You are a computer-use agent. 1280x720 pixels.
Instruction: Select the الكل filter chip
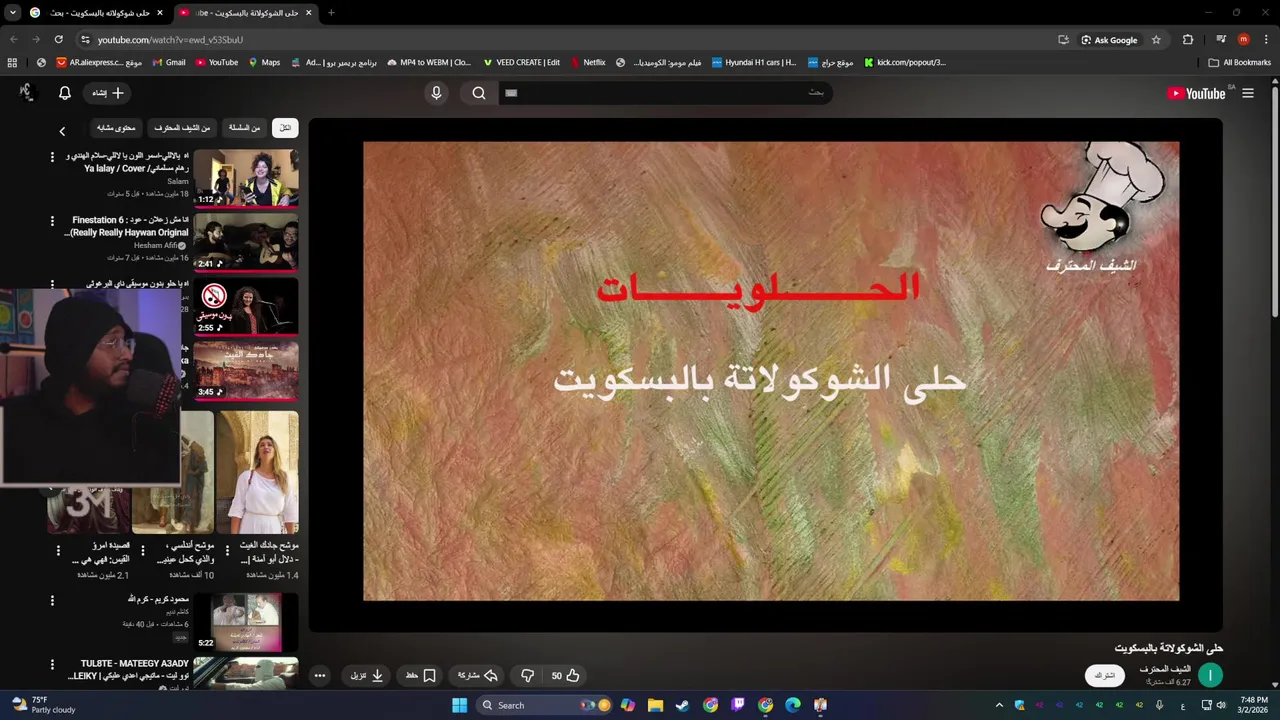point(285,128)
